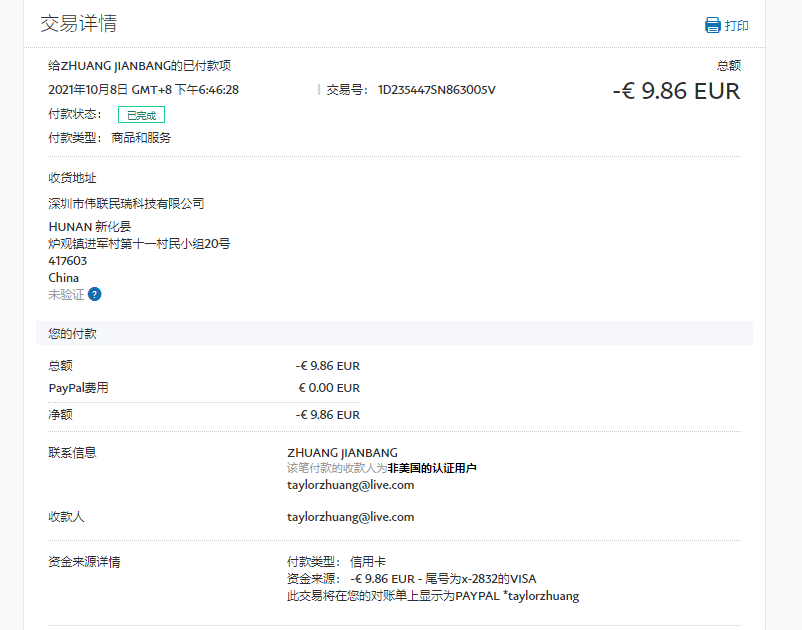Click the bold 非美国的认证用户 text
The image size is (802, 630).
pyautogui.click(x=432, y=468)
